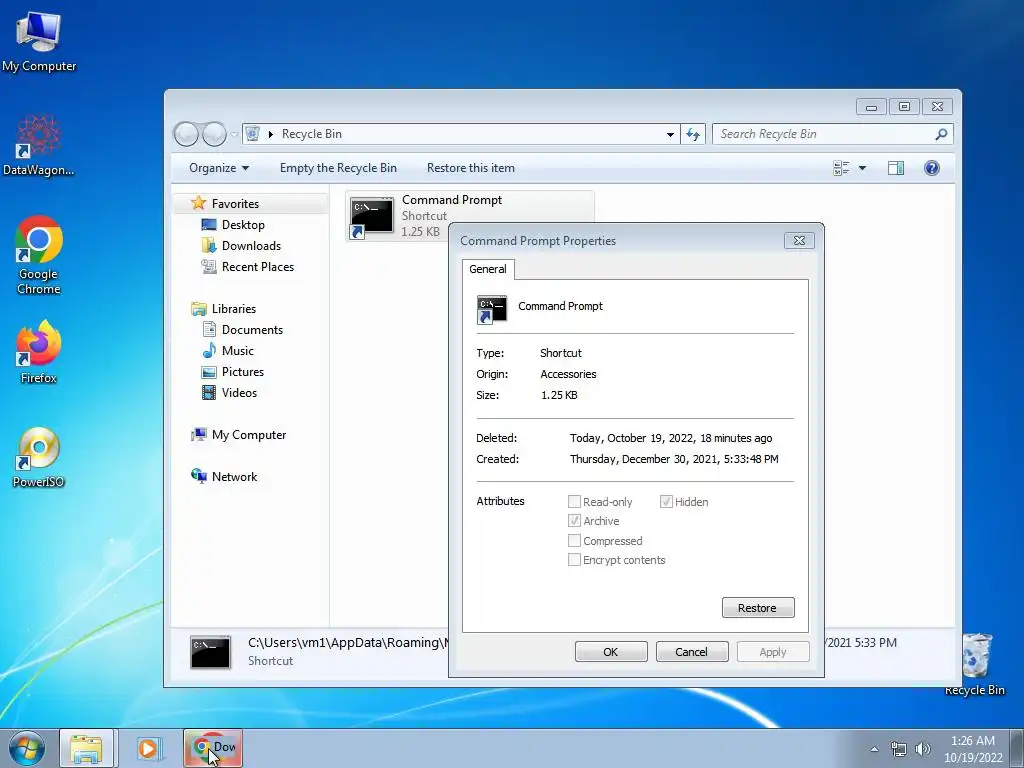Screen dimensions: 1024x768
Task: Click Empty the Recycle Bin
Action: click(x=338, y=168)
